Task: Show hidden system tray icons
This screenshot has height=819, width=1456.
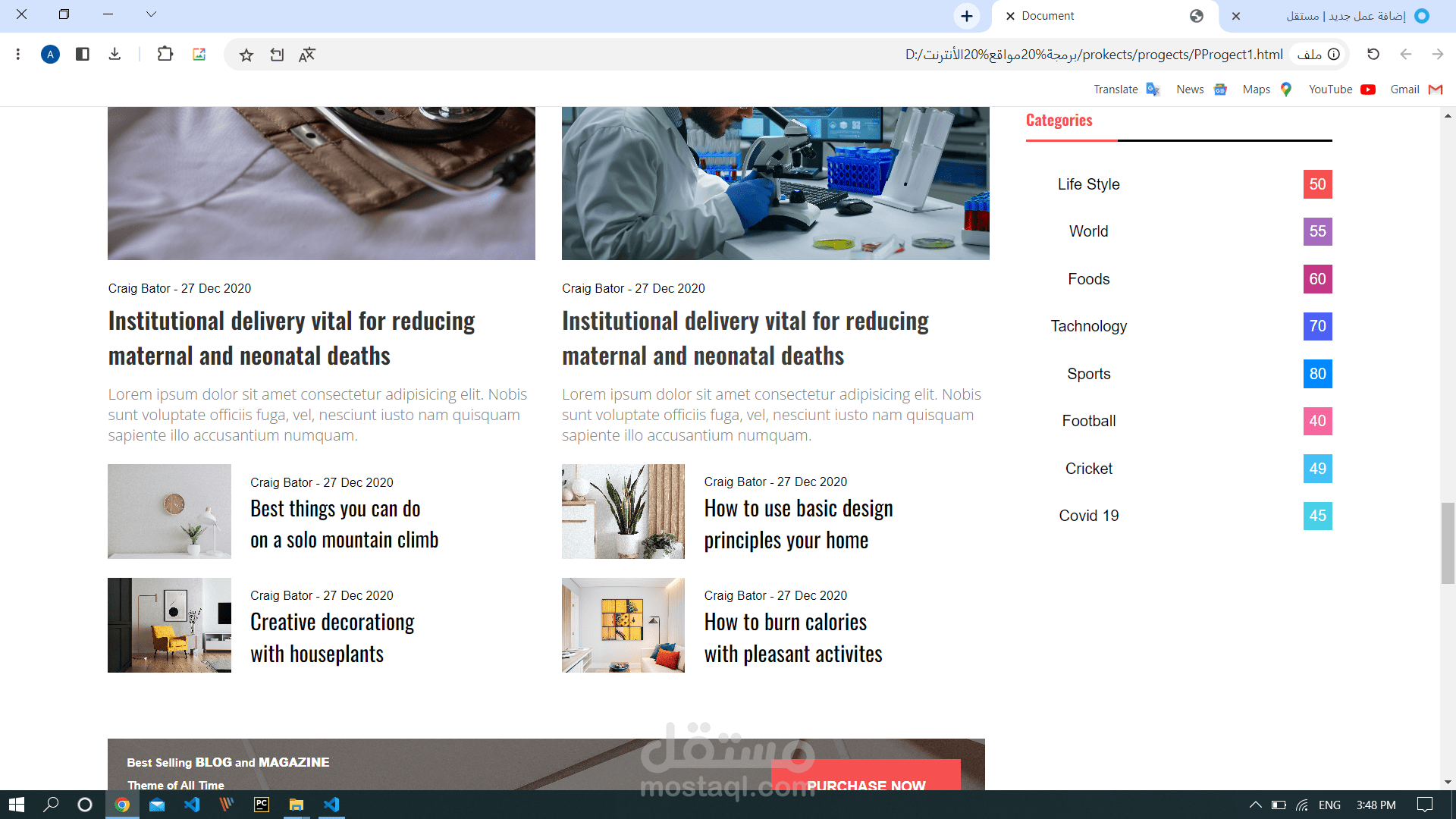Action: [x=1255, y=805]
